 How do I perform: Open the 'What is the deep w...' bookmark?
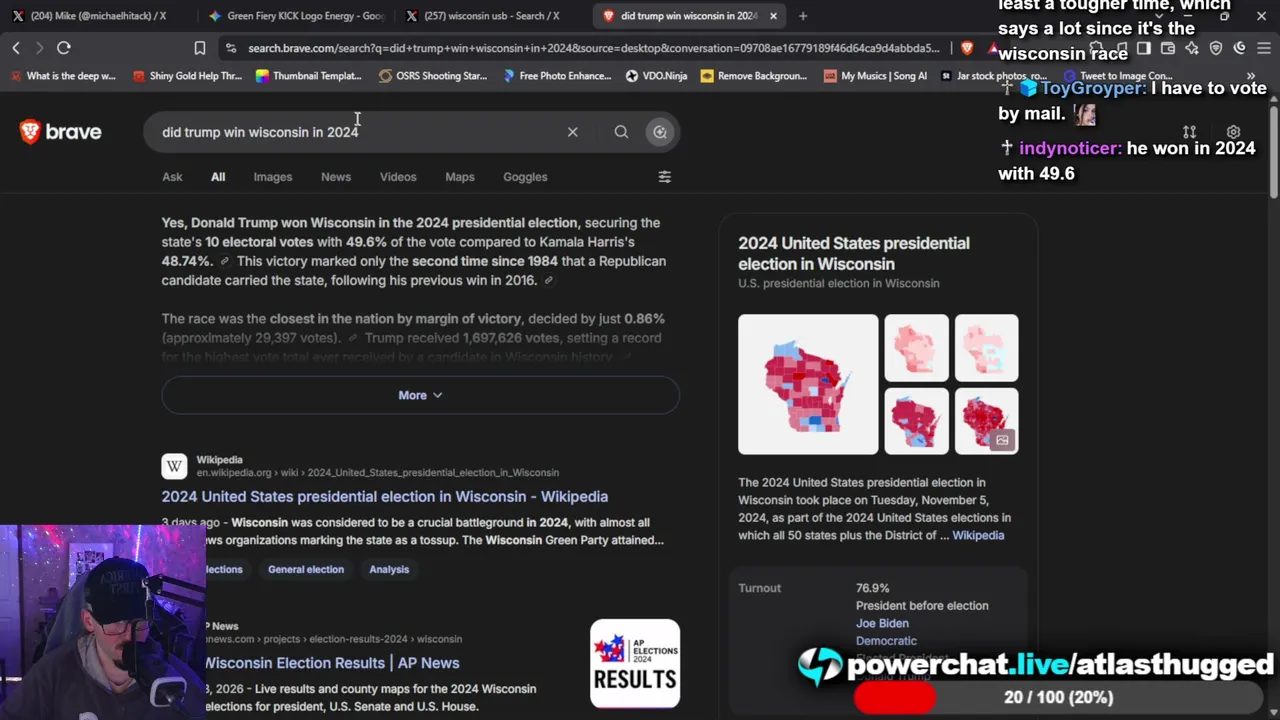[x=62, y=76]
